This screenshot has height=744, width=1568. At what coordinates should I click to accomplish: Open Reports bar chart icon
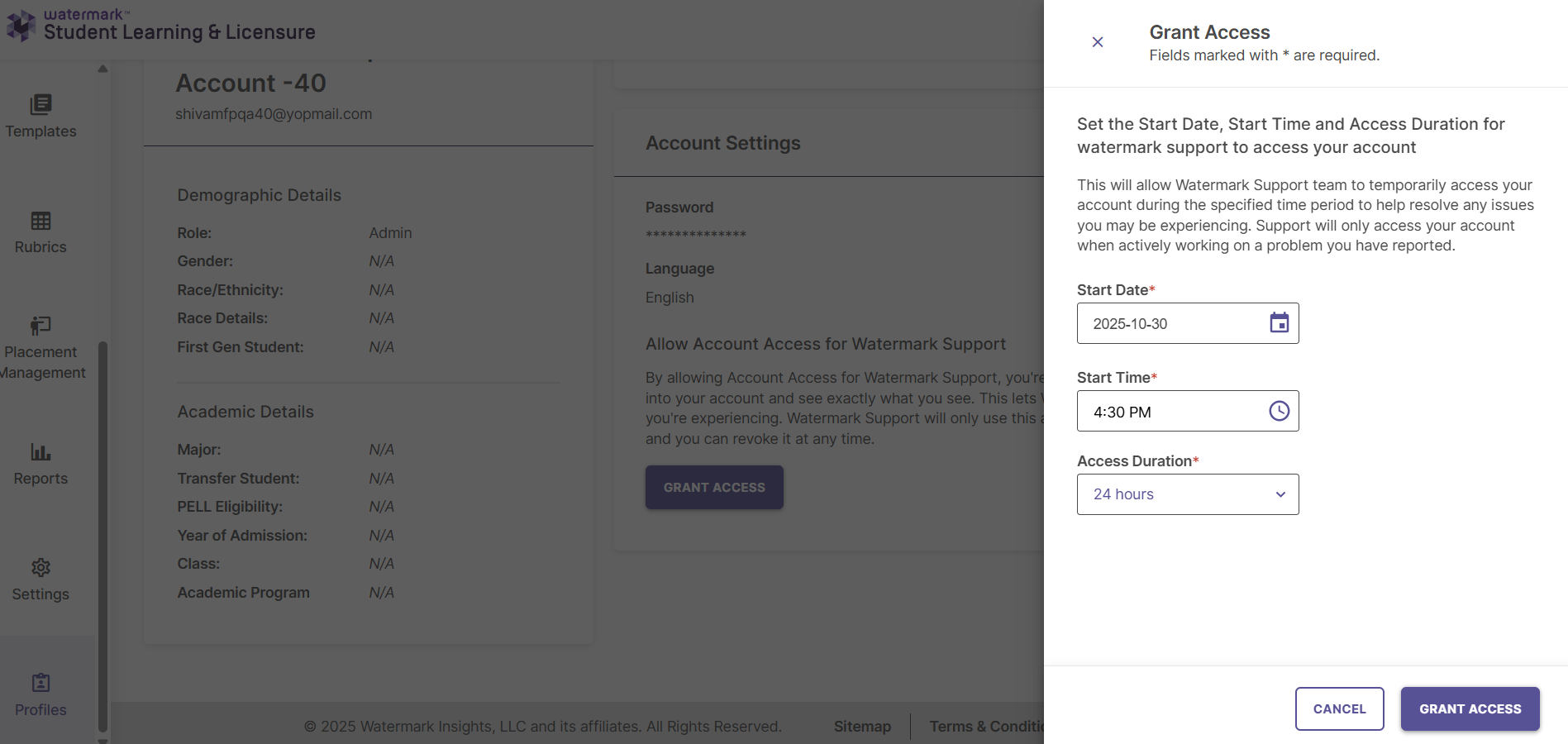point(41,451)
